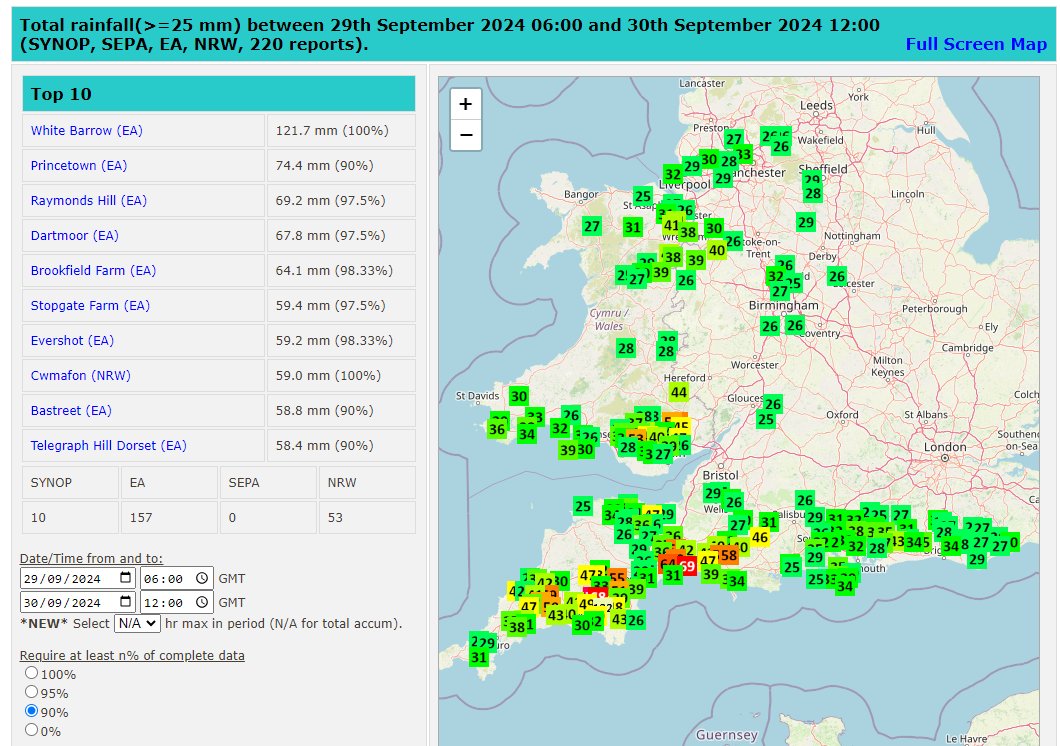Click the 55 orange marker in Devon
The height and width of the screenshot is (746, 1060).
(617, 579)
